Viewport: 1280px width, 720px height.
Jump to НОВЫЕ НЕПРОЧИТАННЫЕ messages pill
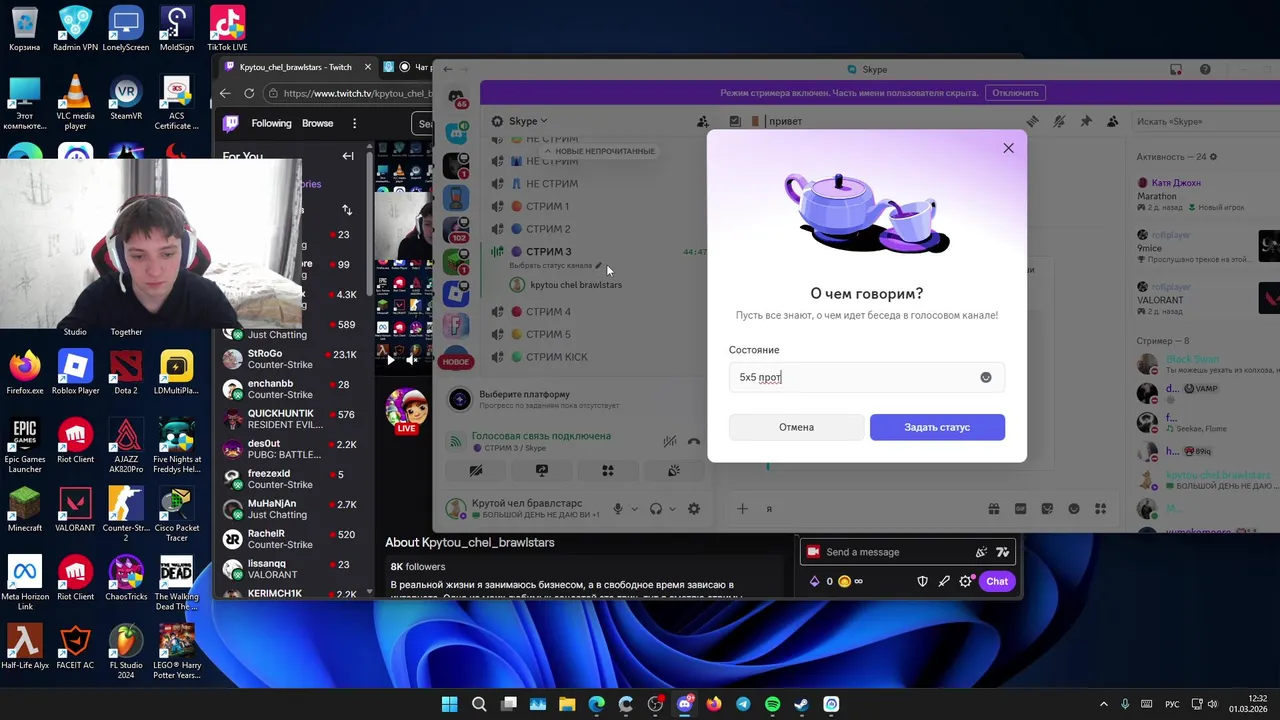[599, 151]
